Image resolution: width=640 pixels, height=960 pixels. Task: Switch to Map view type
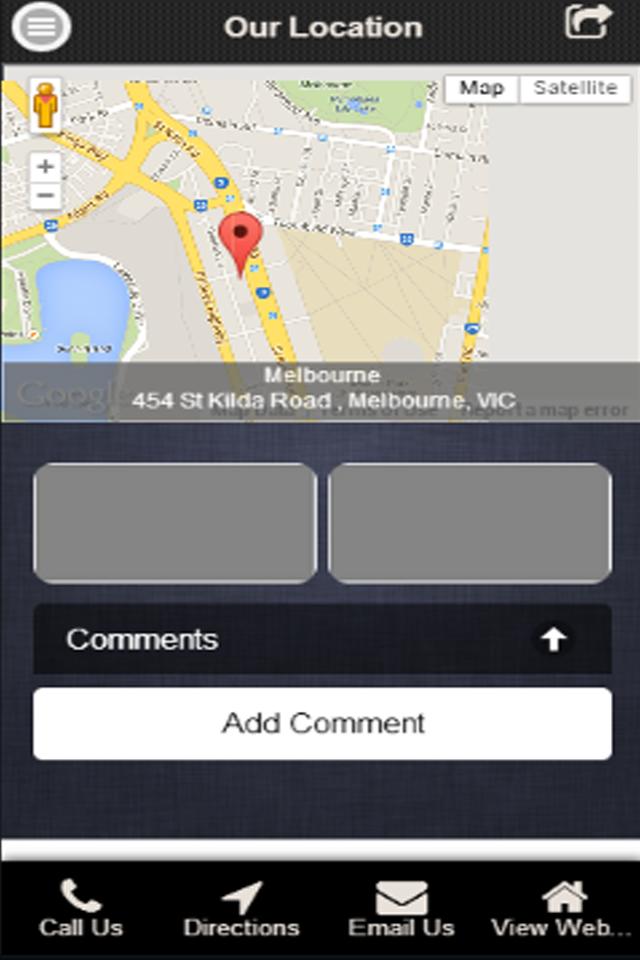(482, 88)
